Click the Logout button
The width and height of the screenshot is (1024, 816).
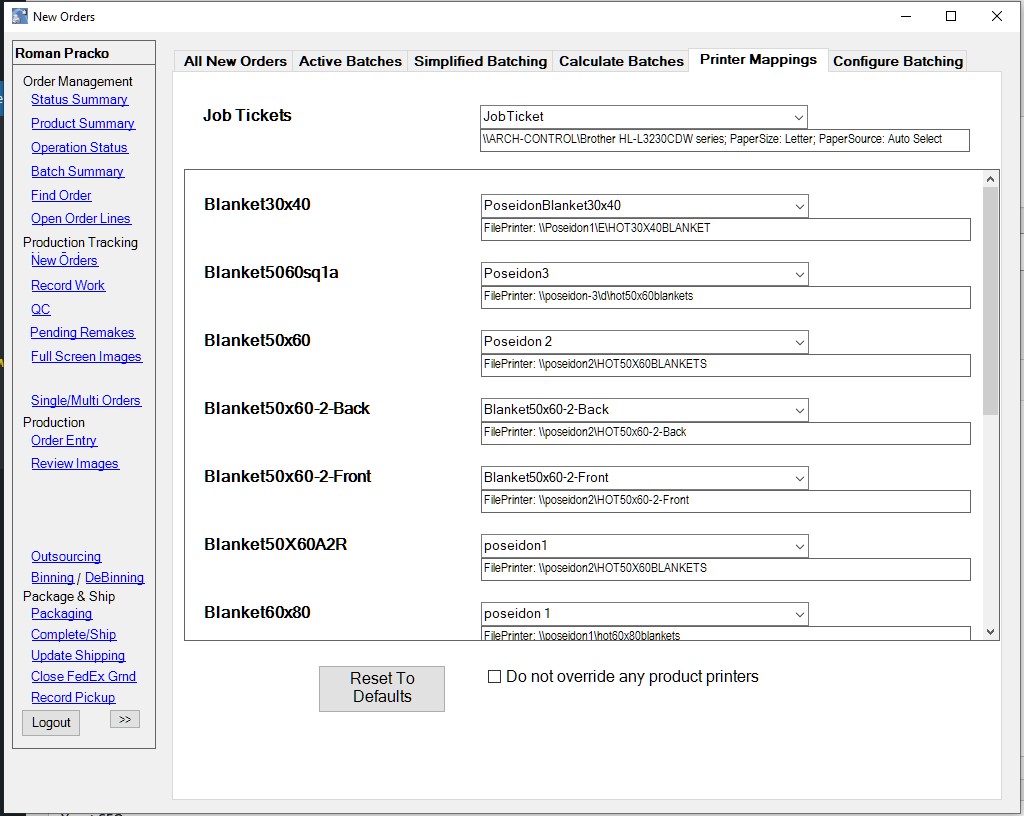pos(51,722)
